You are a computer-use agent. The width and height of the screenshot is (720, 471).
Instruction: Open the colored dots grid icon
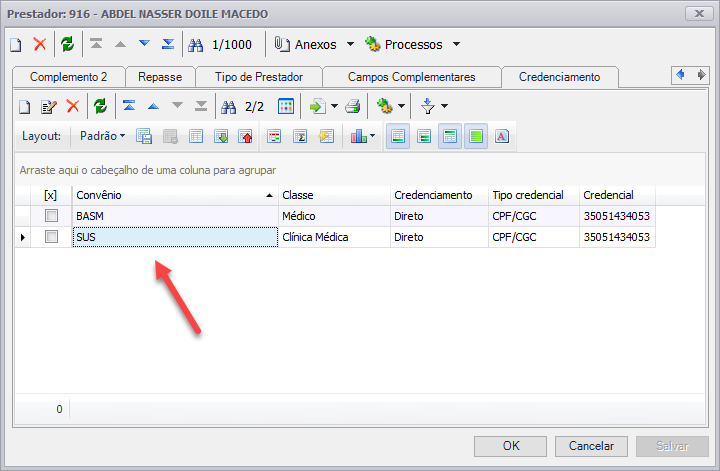pos(286,107)
